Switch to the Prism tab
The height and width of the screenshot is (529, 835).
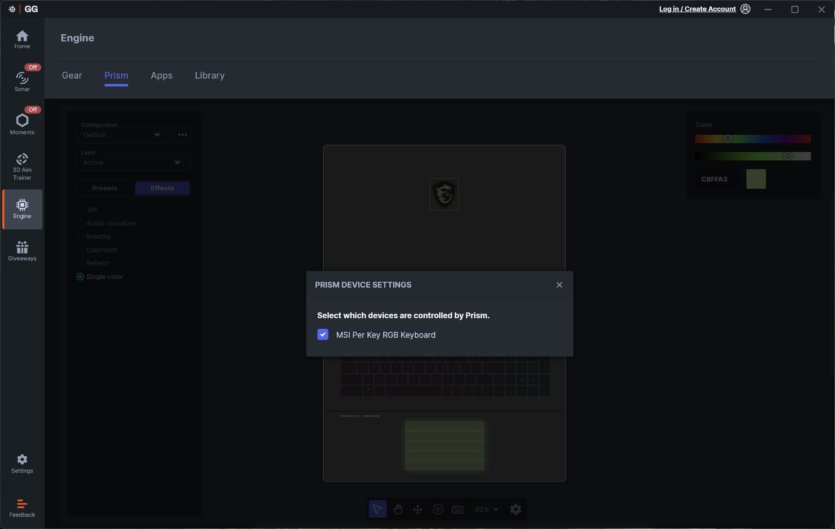[x=116, y=76]
